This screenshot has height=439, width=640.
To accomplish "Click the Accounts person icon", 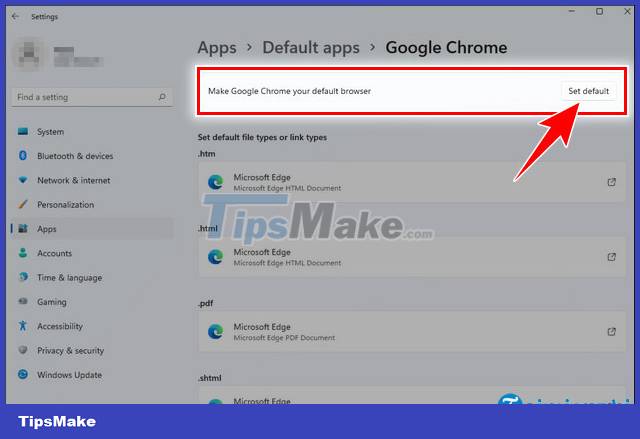I will point(23,253).
